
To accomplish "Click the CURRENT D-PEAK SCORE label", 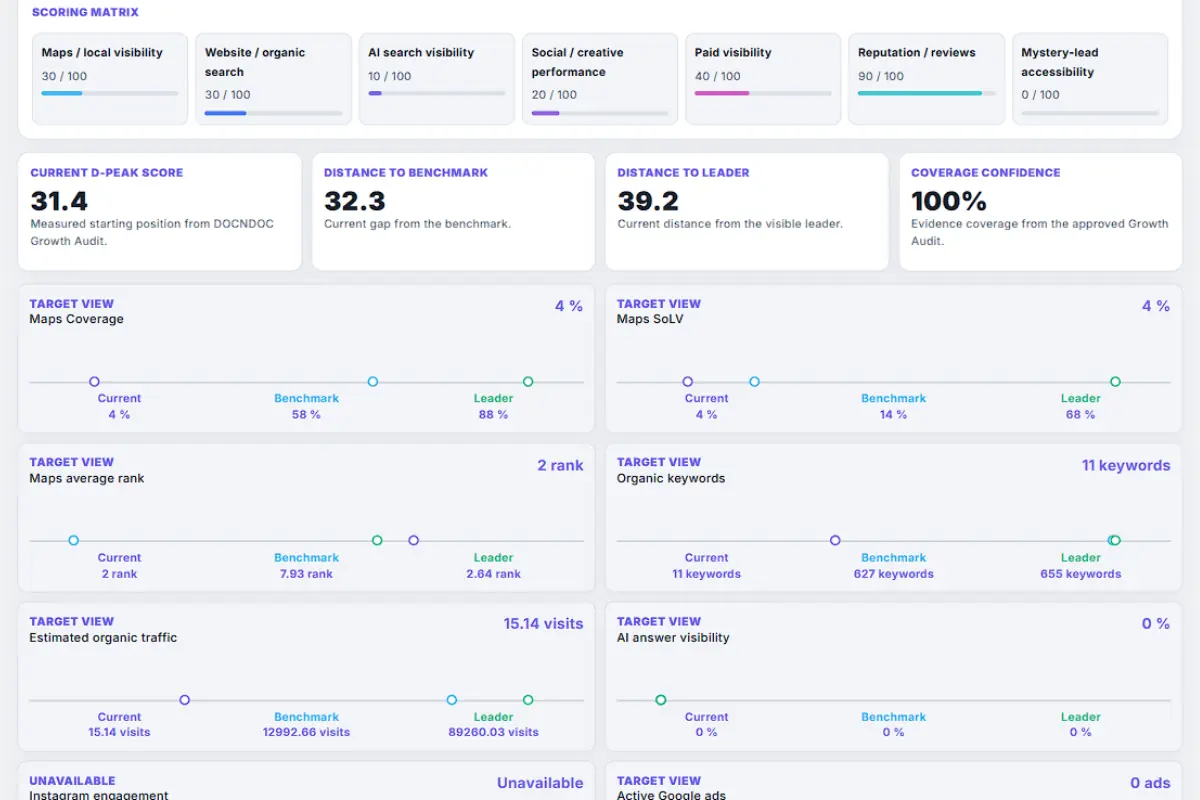I will (107, 173).
